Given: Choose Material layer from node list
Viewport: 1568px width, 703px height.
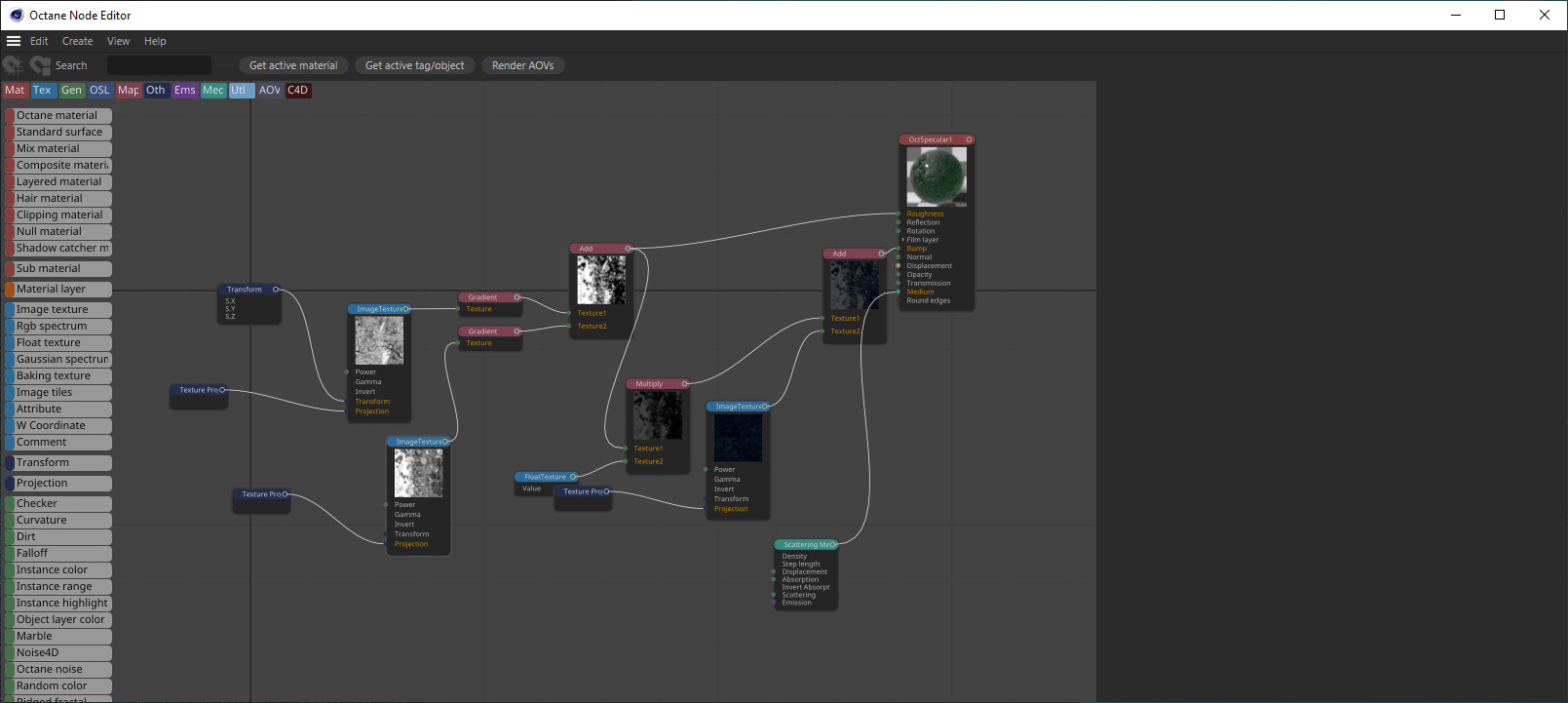Looking at the screenshot, I should tap(58, 289).
